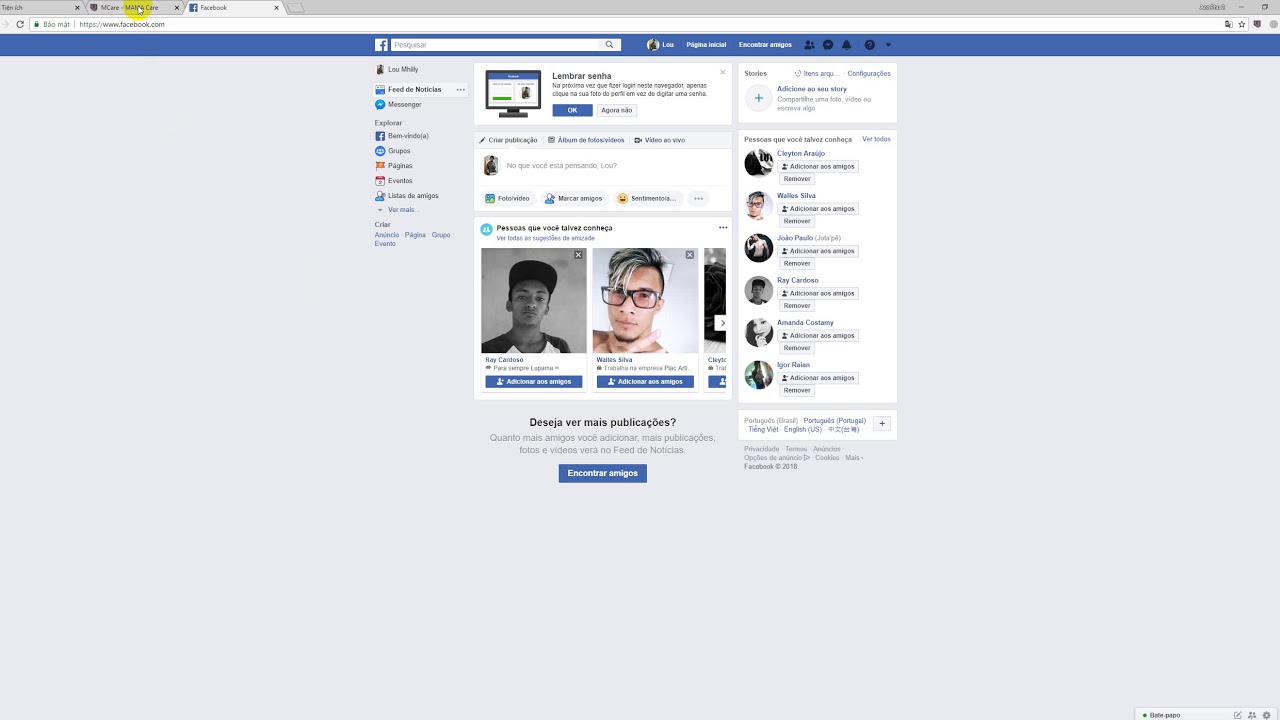Open chat settings gear icon

point(1265,715)
